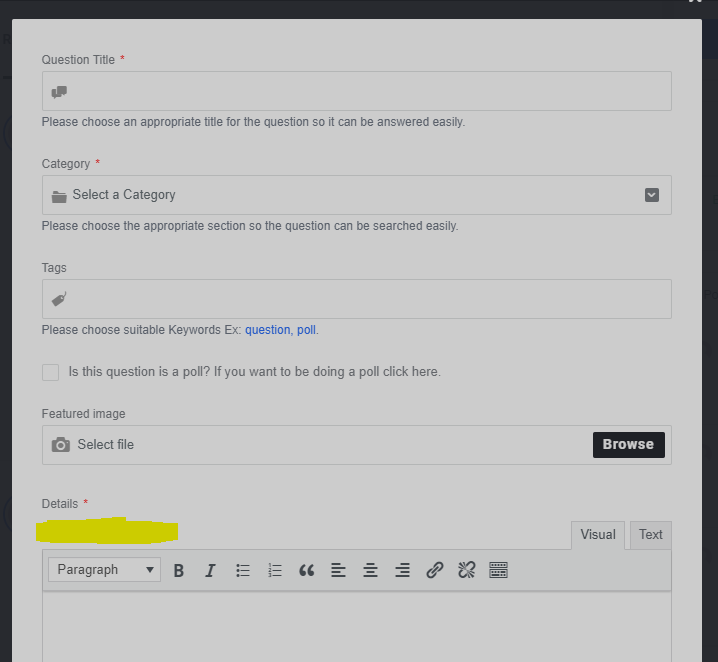Open the Select a Category dropdown
Viewport: 718px width, 662px height.
pyautogui.click(x=357, y=195)
